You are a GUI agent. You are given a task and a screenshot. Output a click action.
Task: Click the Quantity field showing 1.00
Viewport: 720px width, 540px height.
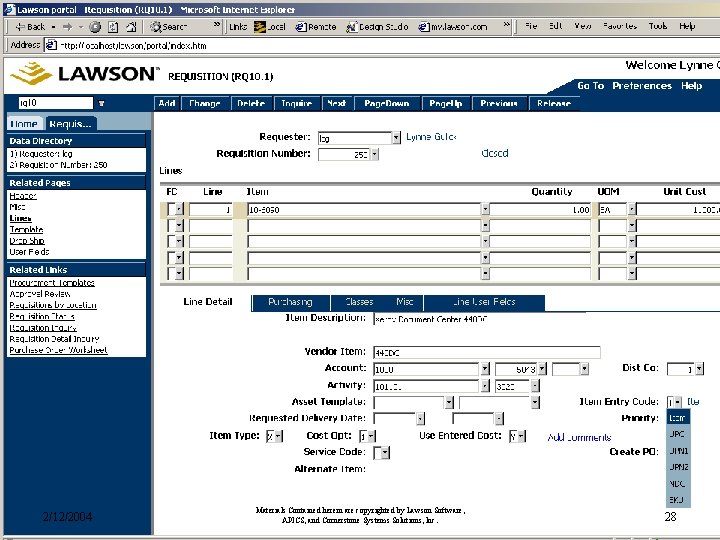pyautogui.click(x=540, y=209)
